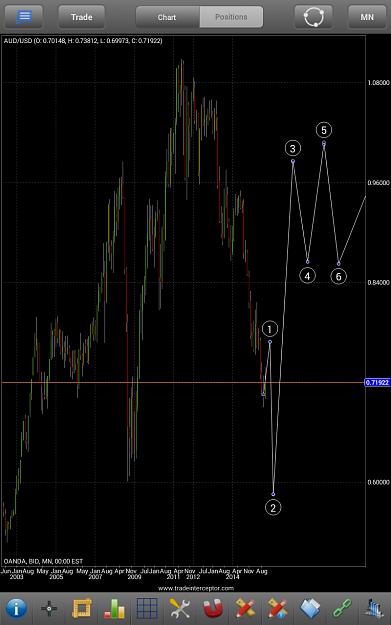Click the www.tradeinterceptor.com link
The height and width of the screenshot is (625, 391).
point(196,588)
